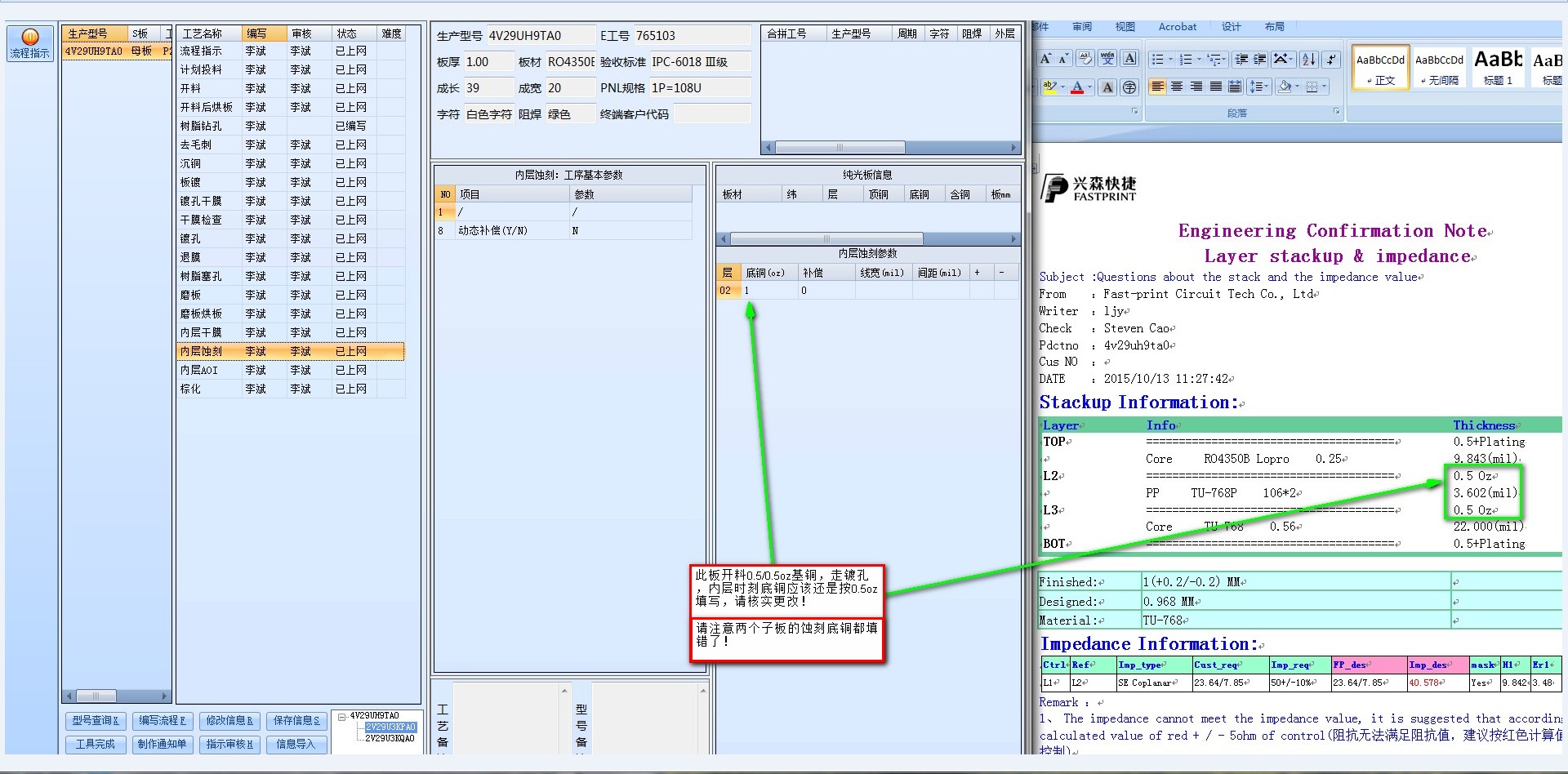Click the phonetic guide wén icon
Viewport: 1568px width, 774px height.
point(1107,59)
